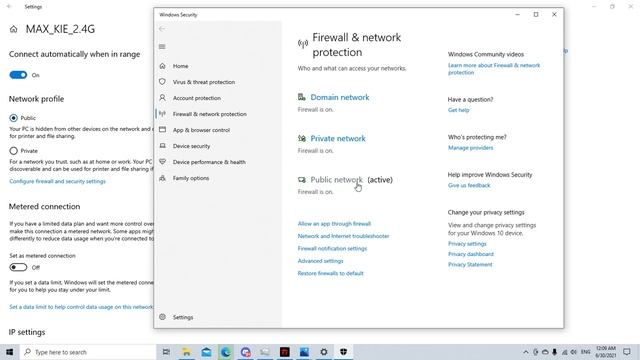Open the Privacy settings link
This screenshot has width=640, height=360.
pos(467,244)
